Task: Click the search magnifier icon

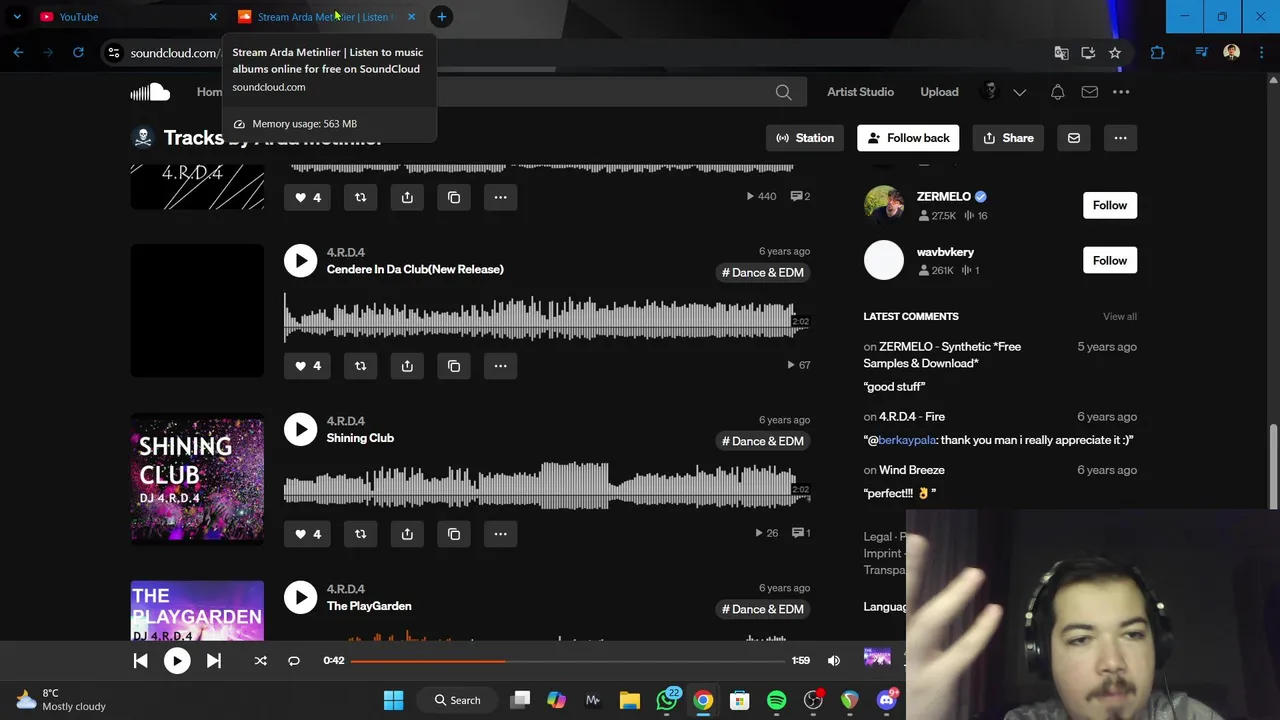Action: pos(783,92)
